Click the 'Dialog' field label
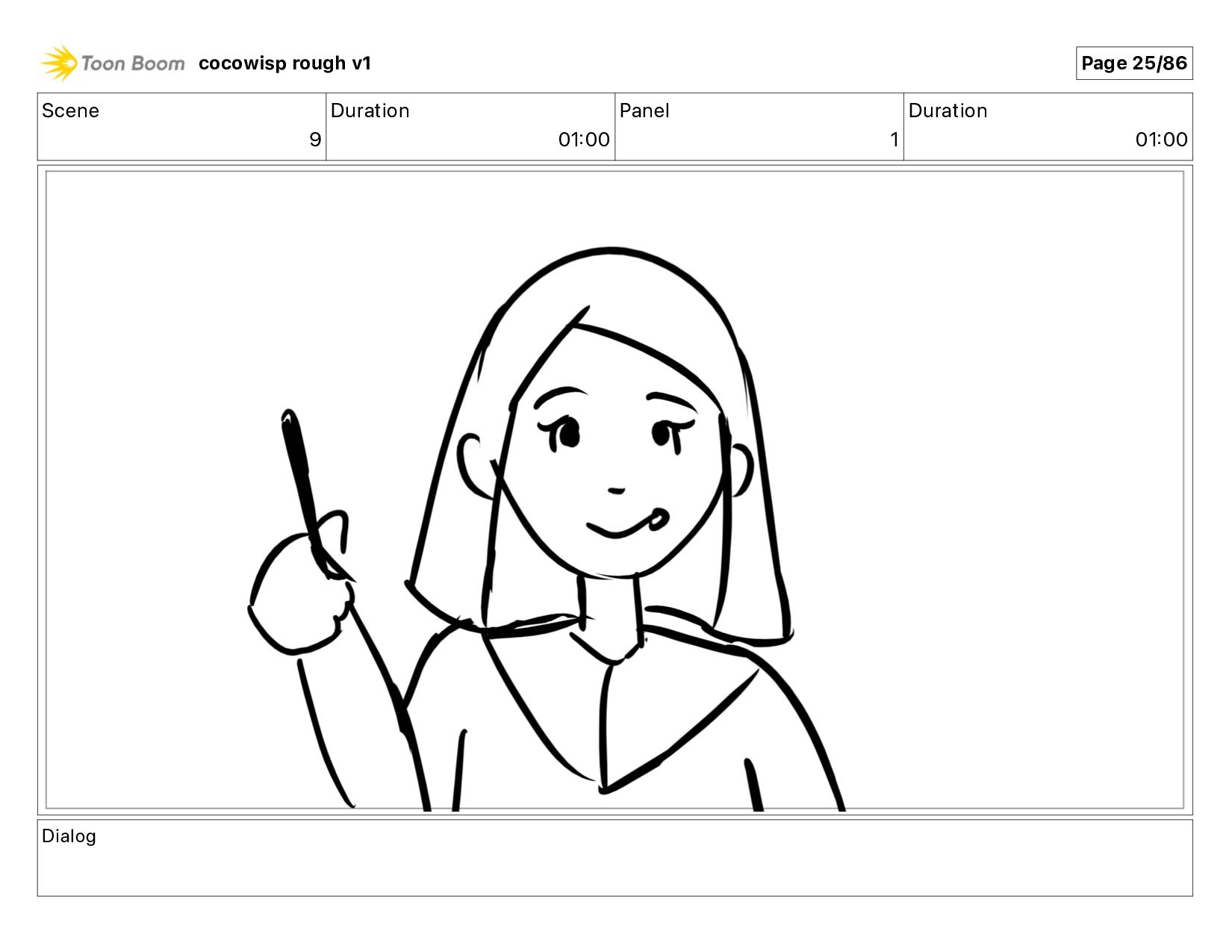The height and width of the screenshot is (952, 1232). 69,836
